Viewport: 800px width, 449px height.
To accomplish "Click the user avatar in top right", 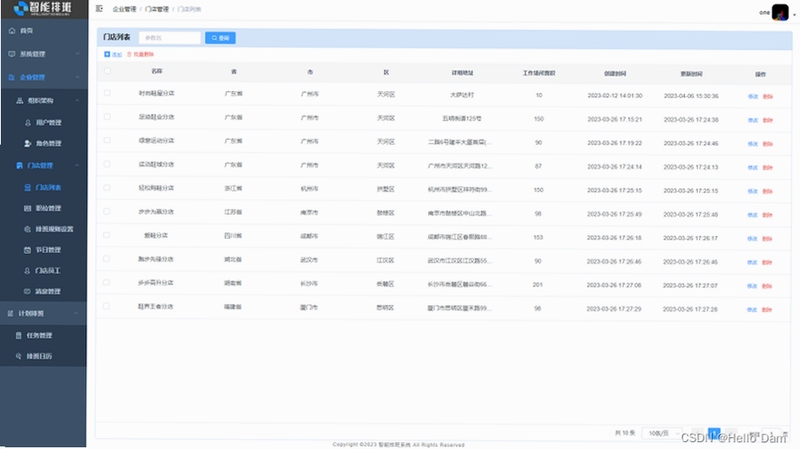I will coord(780,12).
